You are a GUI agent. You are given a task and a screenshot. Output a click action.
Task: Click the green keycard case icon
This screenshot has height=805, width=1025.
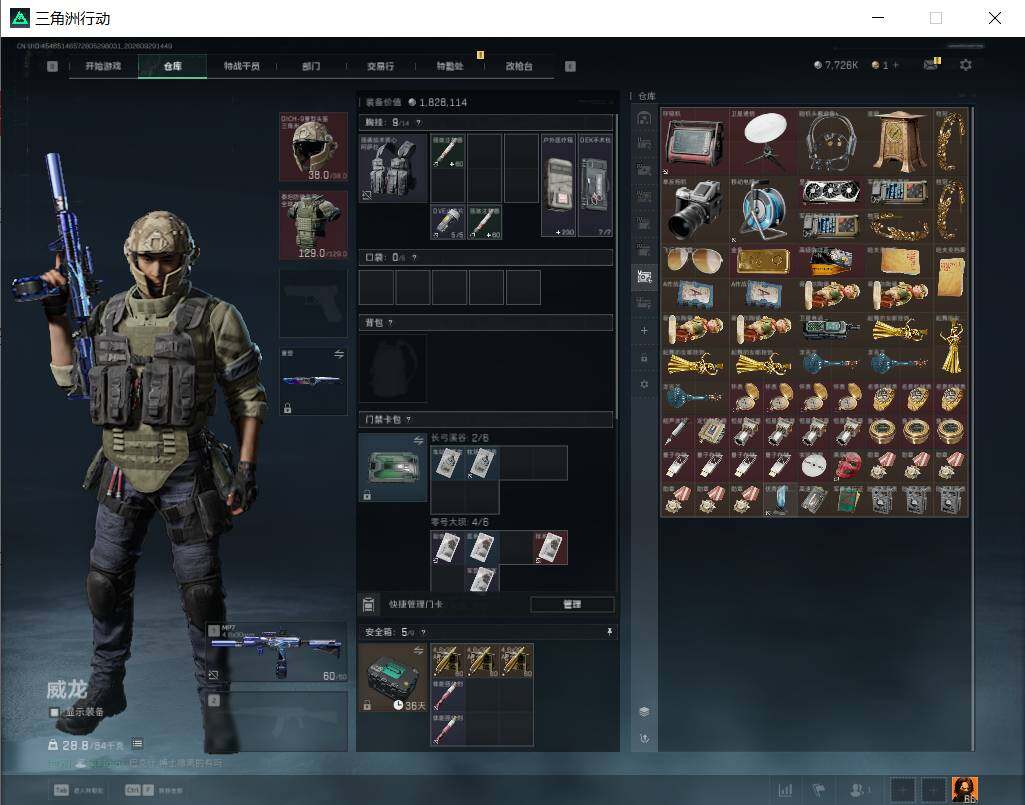pos(393,467)
